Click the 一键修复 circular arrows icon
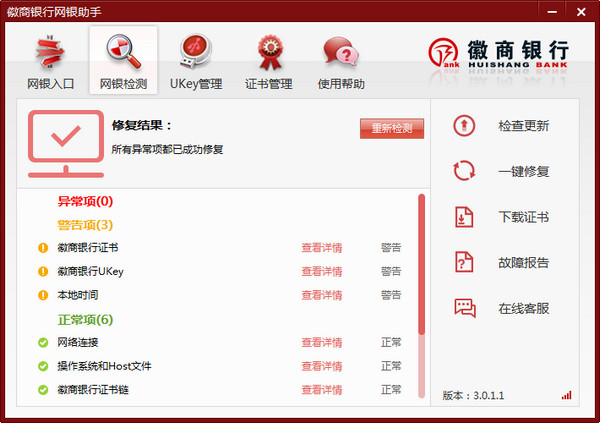Viewport: 600px width, 423px height. pos(464,171)
